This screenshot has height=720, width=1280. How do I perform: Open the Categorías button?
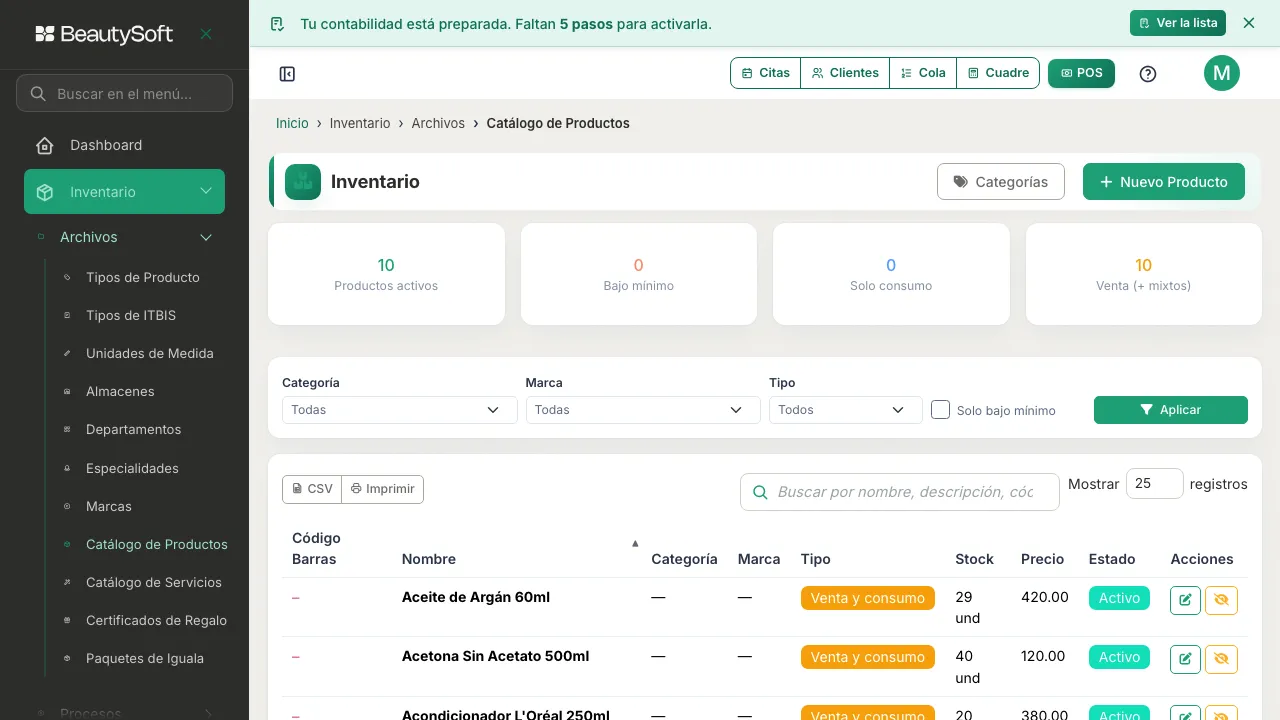1001,182
